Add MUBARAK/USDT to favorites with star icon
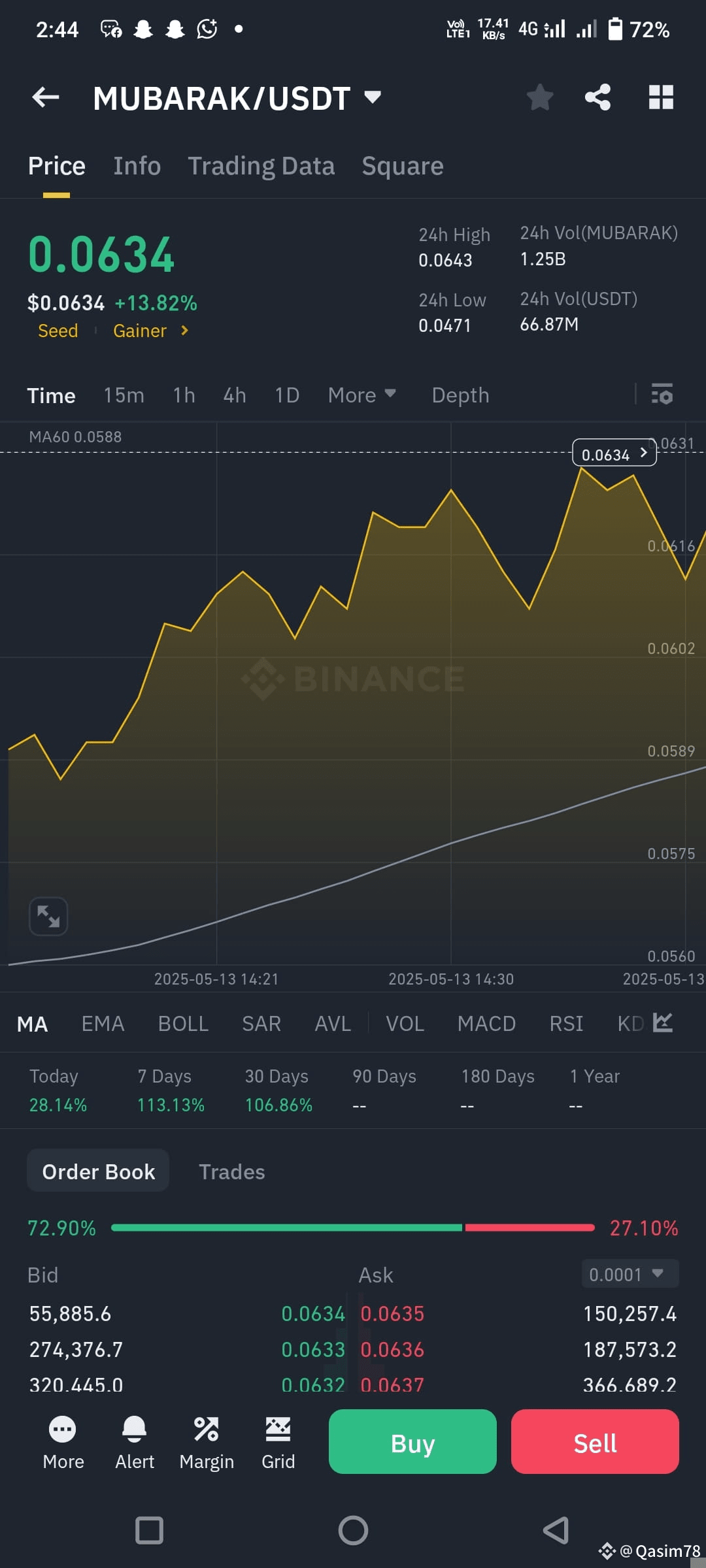 [x=540, y=98]
